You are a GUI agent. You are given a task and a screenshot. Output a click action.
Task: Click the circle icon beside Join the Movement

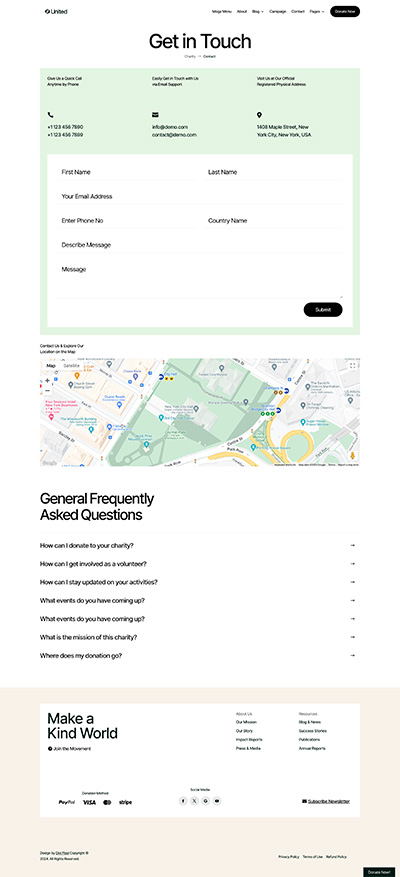(50, 748)
